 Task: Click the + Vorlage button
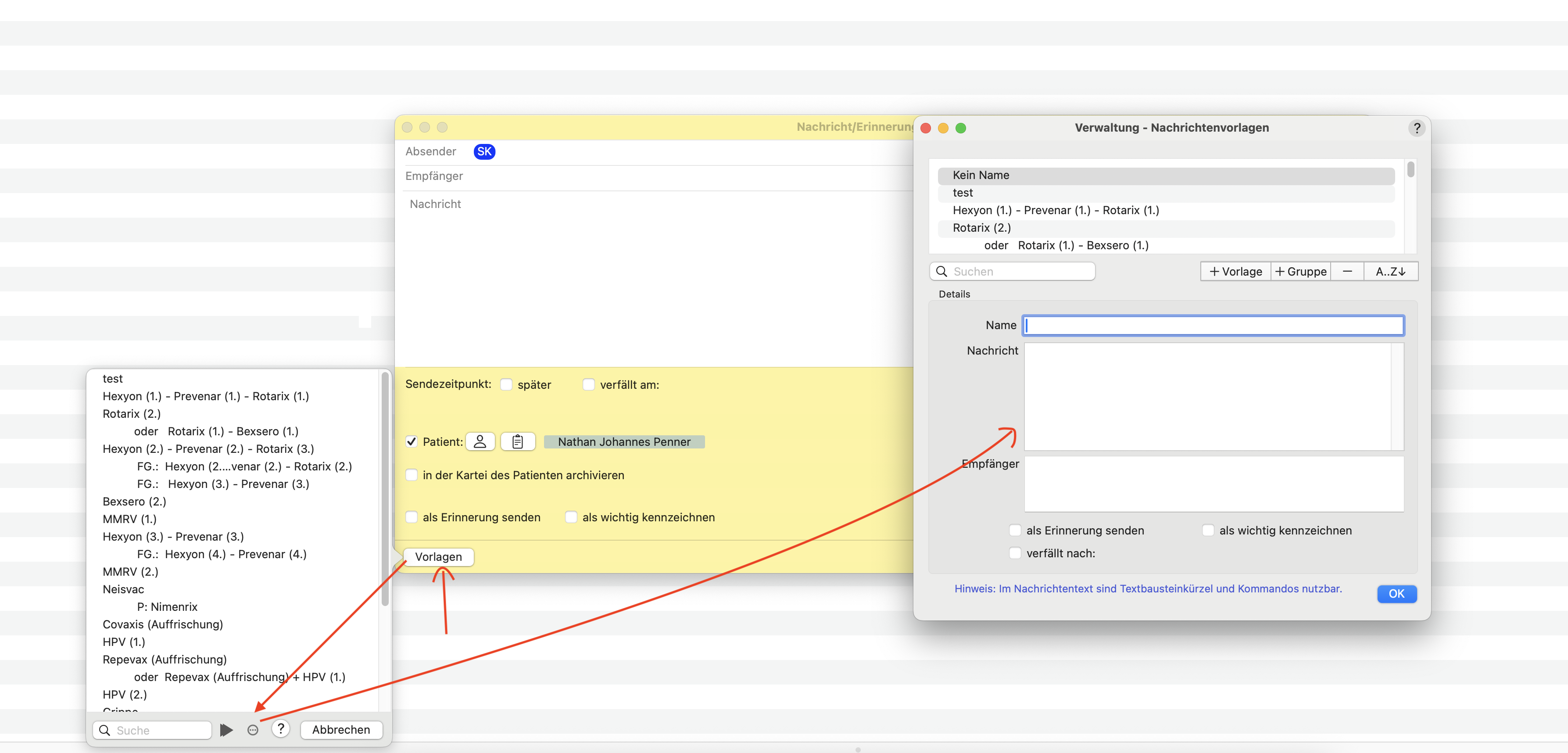point(1235,272)
